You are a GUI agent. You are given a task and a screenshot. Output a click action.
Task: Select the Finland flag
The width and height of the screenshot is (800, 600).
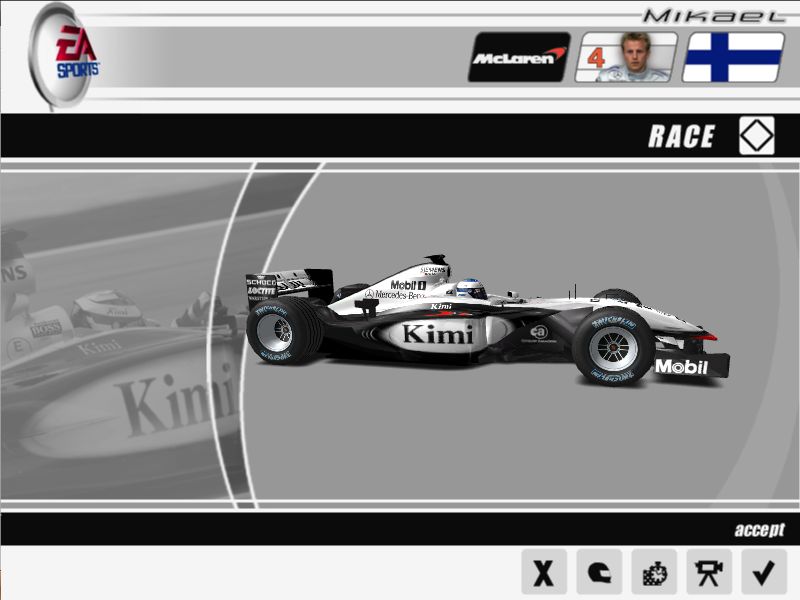[x=733, y=57]
